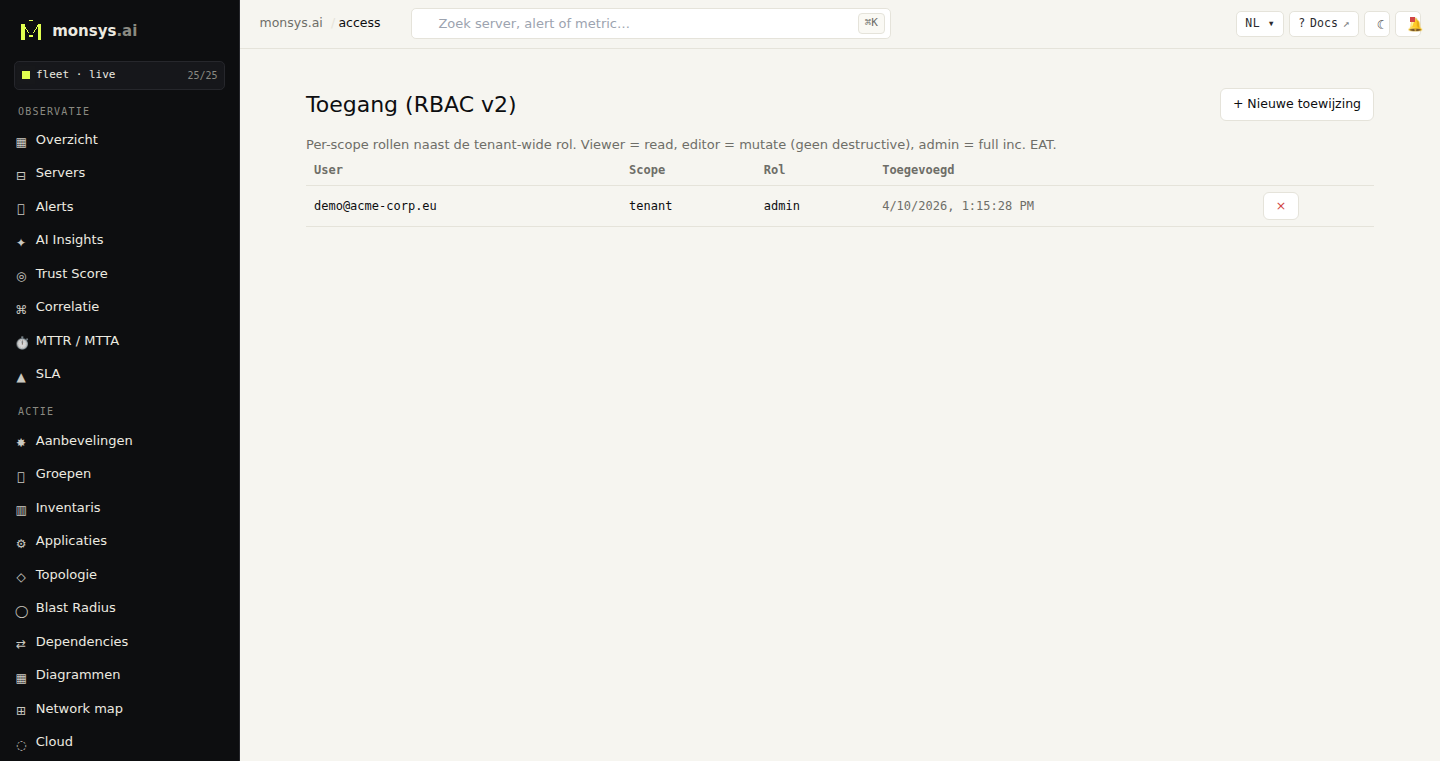Click the Network map grid icon
Viewport: 1440px width, 761px height.
click(21, 710)
